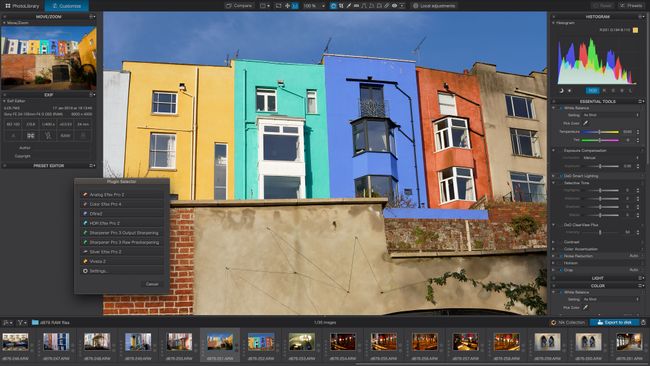The width and height of the screenshot is (650, 366).
Task: Click Export to disk button
Action: tap(615, 322)
